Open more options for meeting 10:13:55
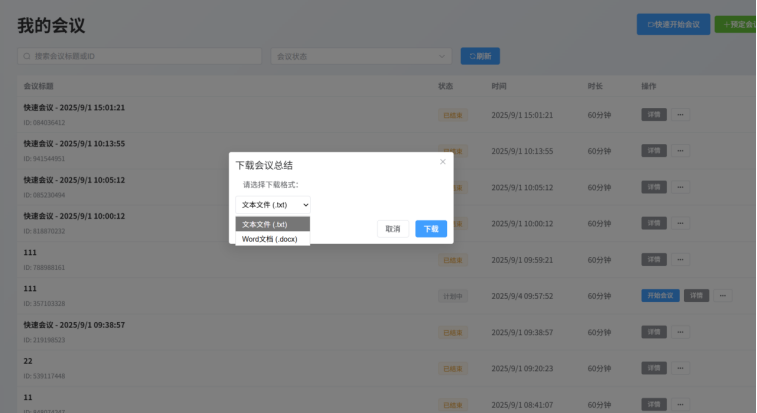 680,151
